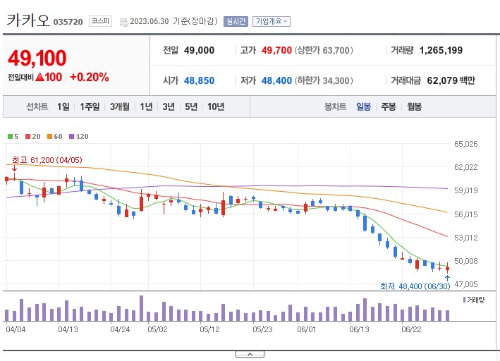This screenshot has height=361, width=500.
Task: Switch to 주봉 candlestick chart
Action: coord(388,107)
